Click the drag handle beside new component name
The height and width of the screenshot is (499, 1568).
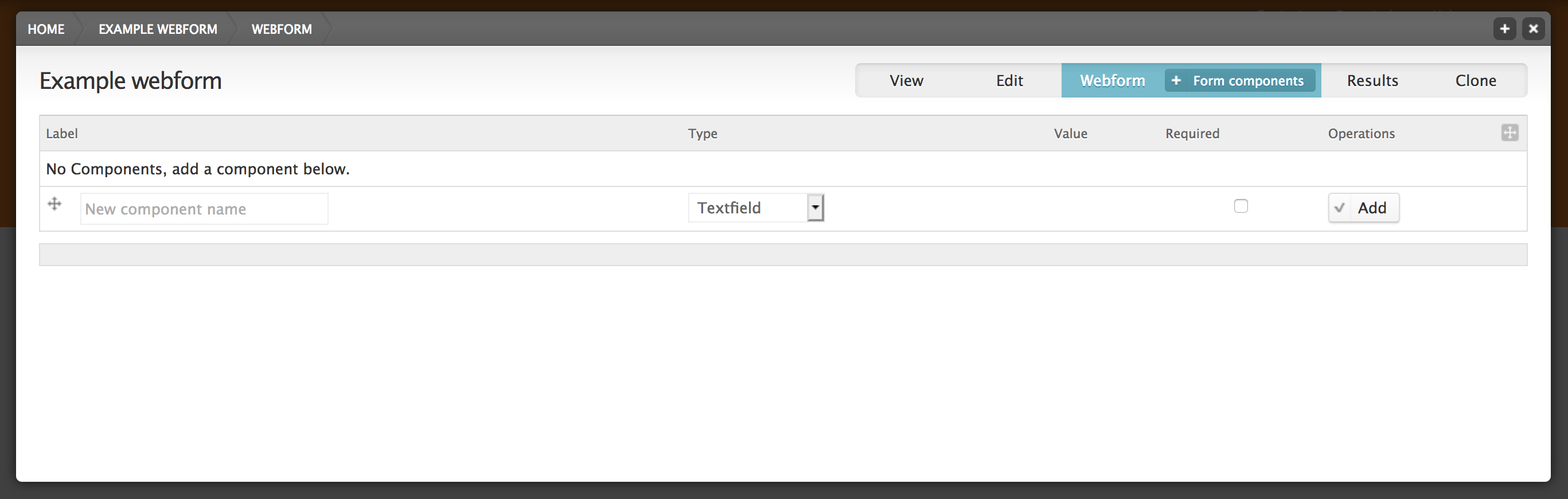pos(55,204)
